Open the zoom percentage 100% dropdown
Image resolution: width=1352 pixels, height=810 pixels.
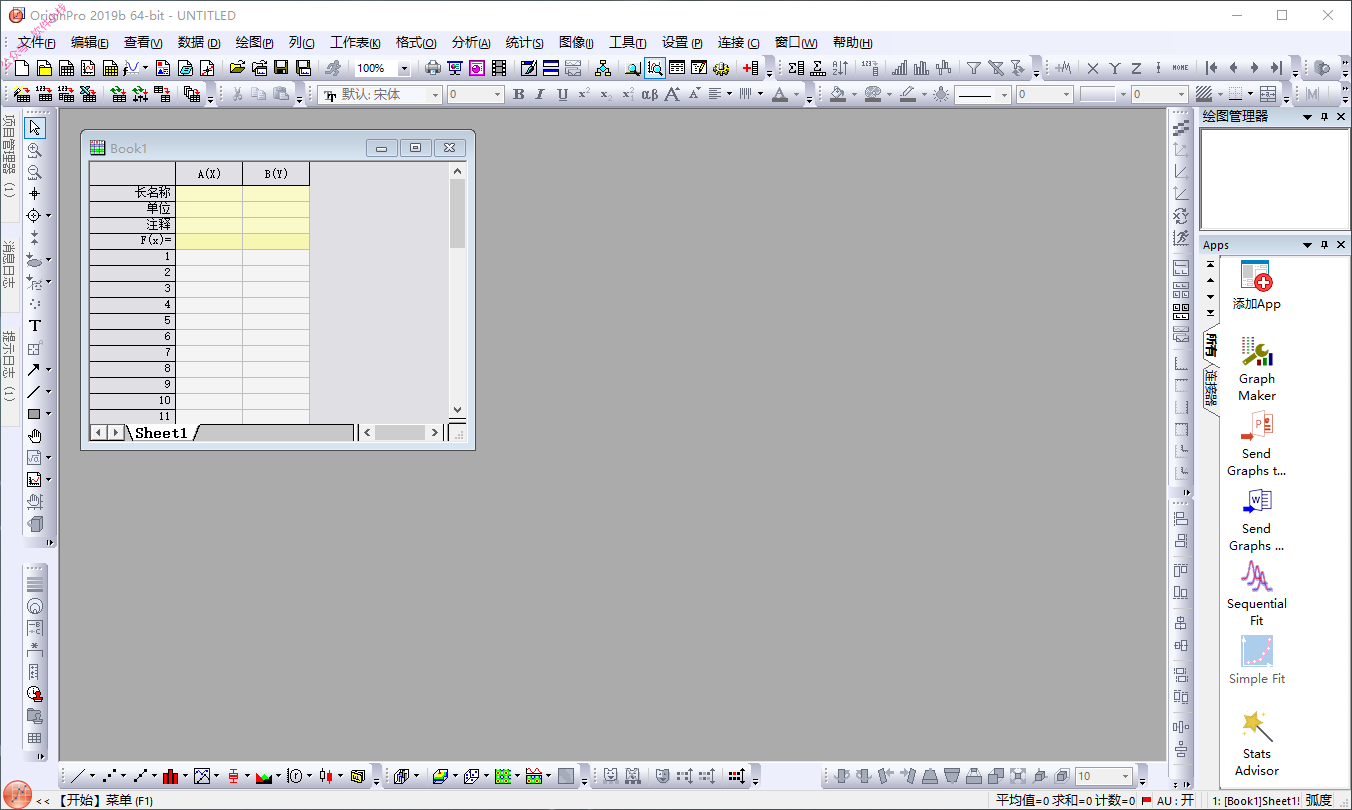(404, 69)
